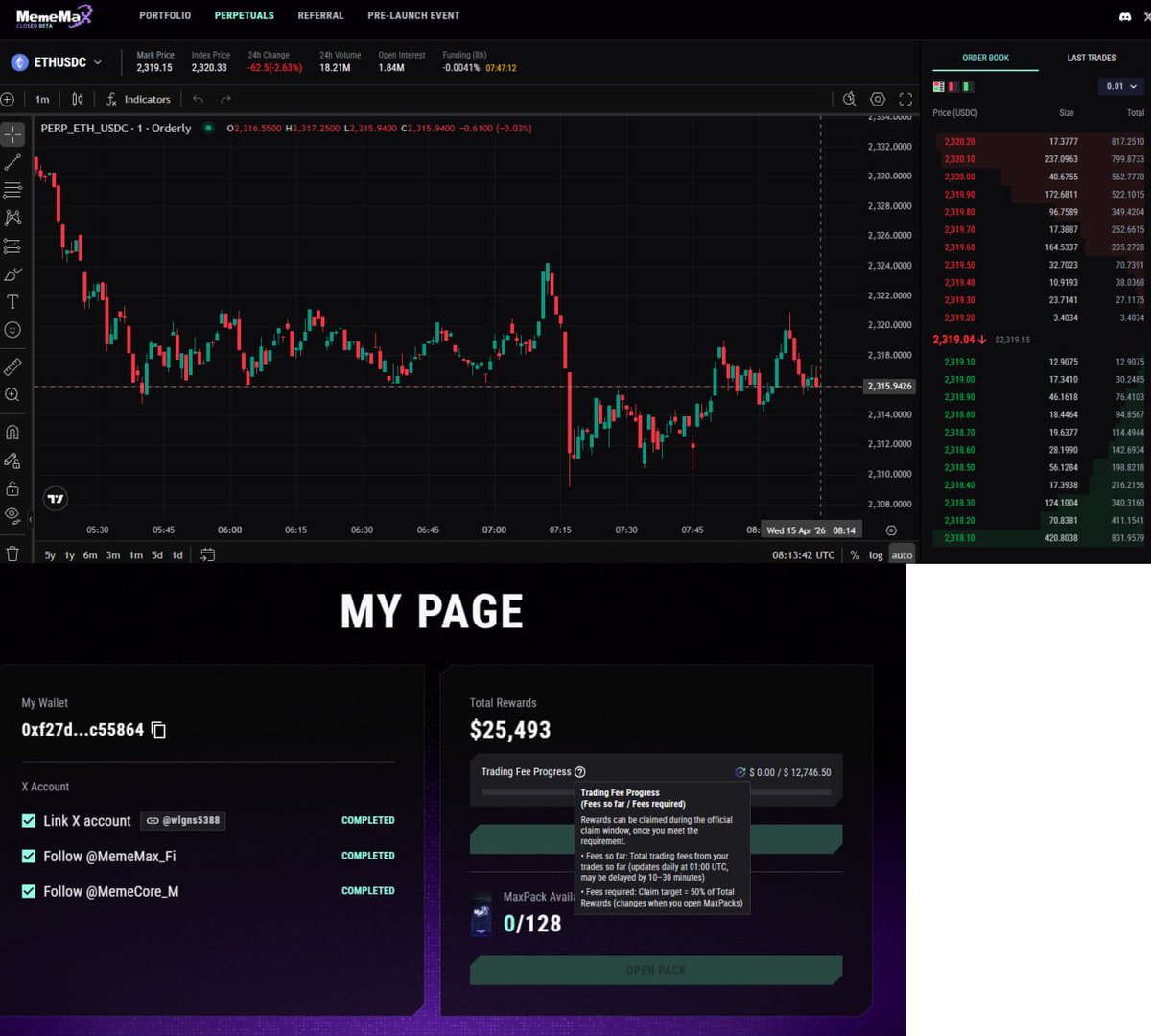Click the 2,320.20 ask price row

coord(1040,141)
